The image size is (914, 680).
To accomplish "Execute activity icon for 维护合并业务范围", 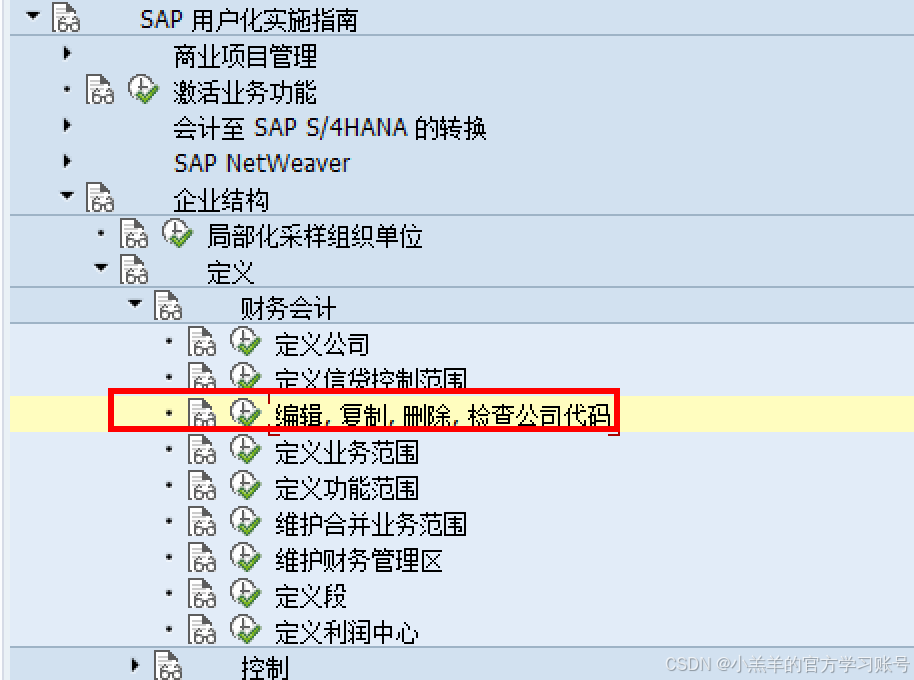I will (x=245, y=522).
